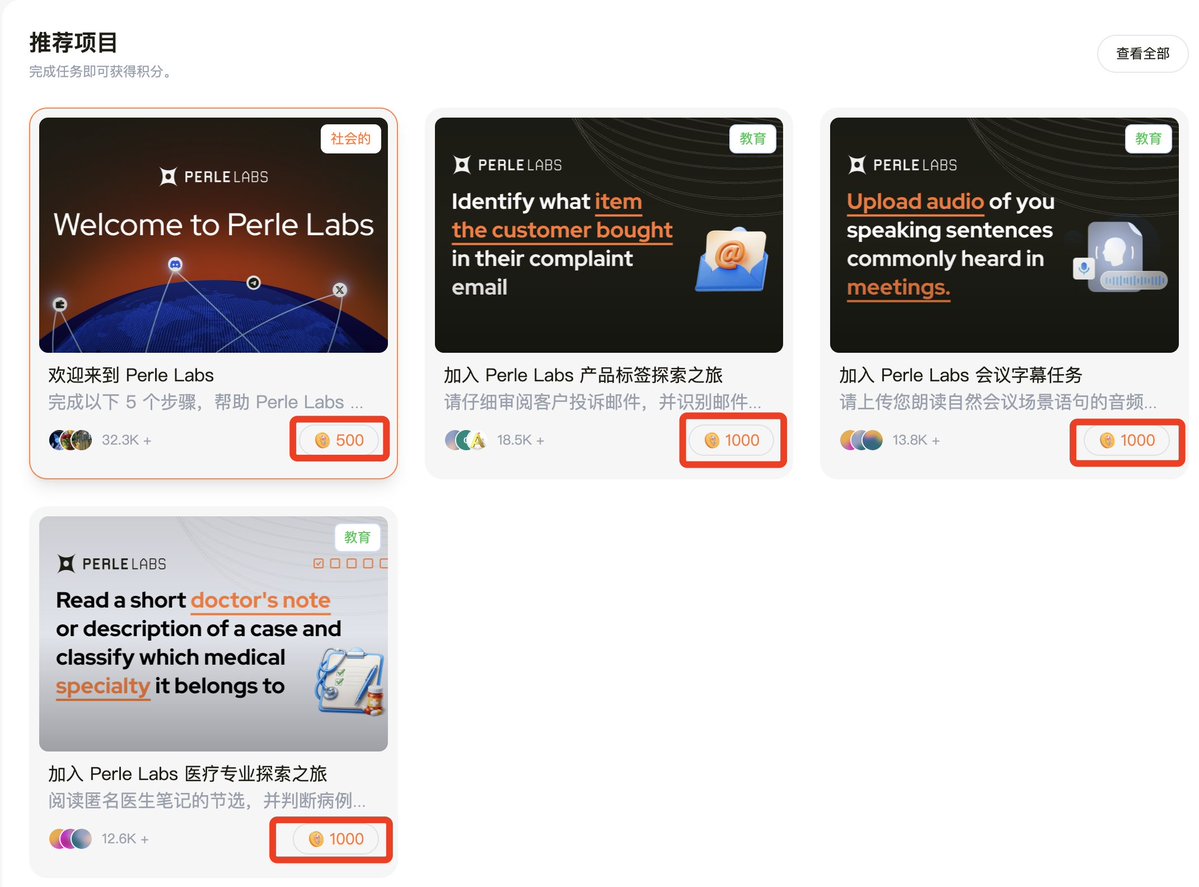Image resolution: width=1199 pixels, height=887 pixels.
Task: Click participant avatars beside 18.5K +
Action: [x=466, y=440]
